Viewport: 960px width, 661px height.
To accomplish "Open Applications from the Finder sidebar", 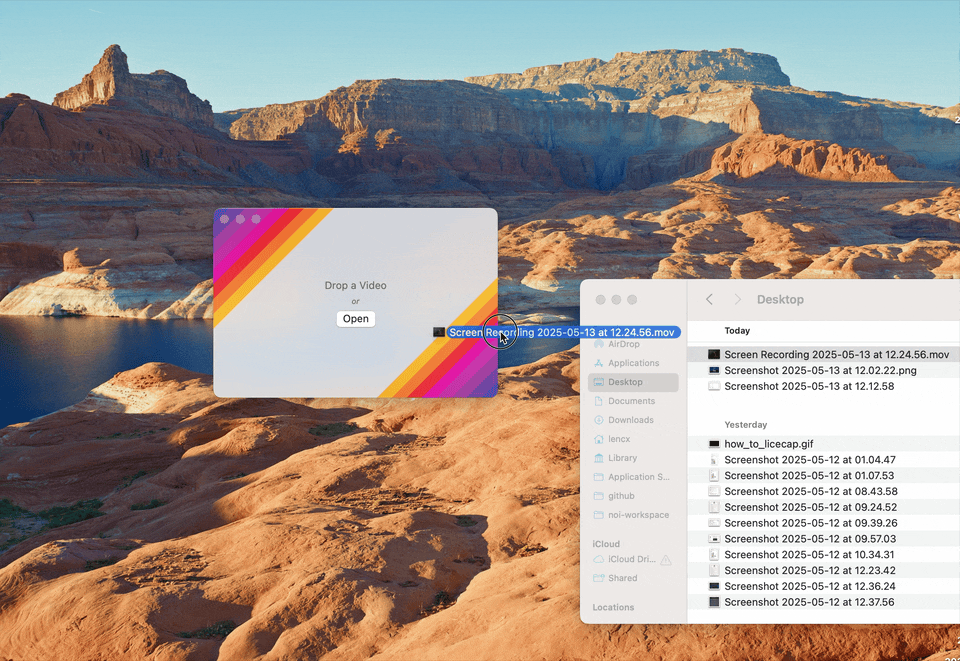I will (633, 363).
